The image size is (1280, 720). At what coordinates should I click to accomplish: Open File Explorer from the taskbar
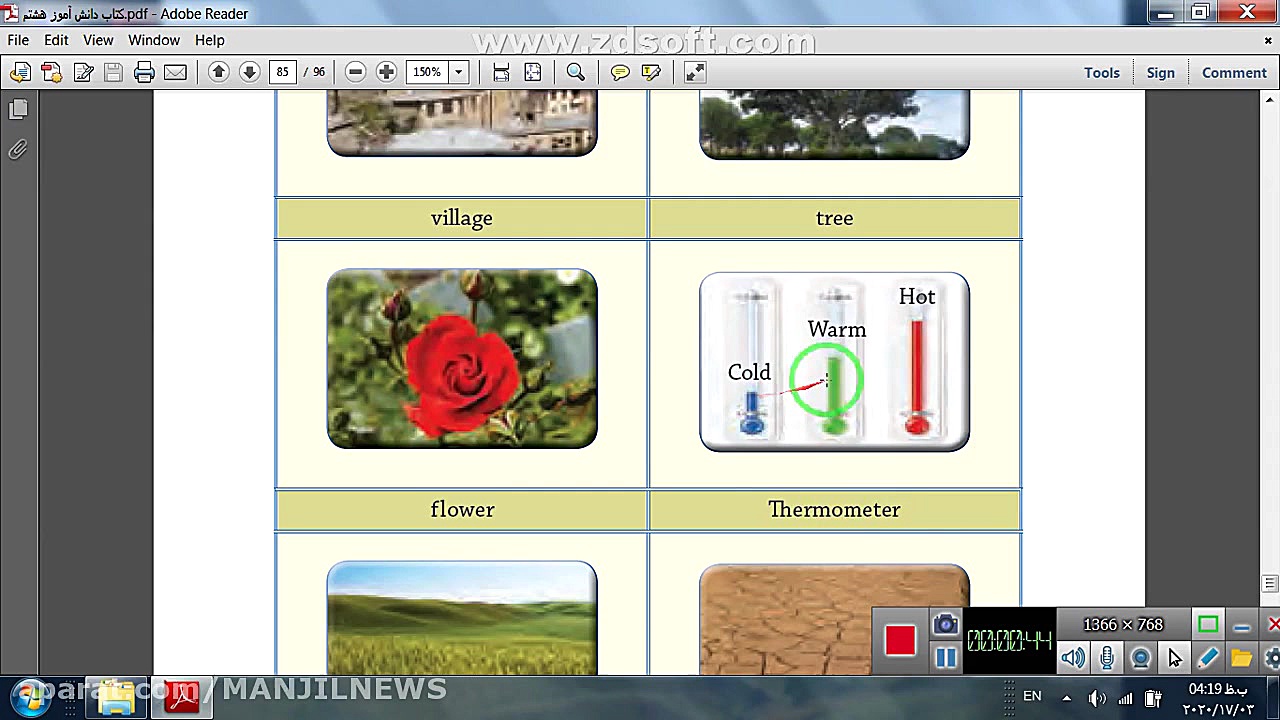[116, 697]
